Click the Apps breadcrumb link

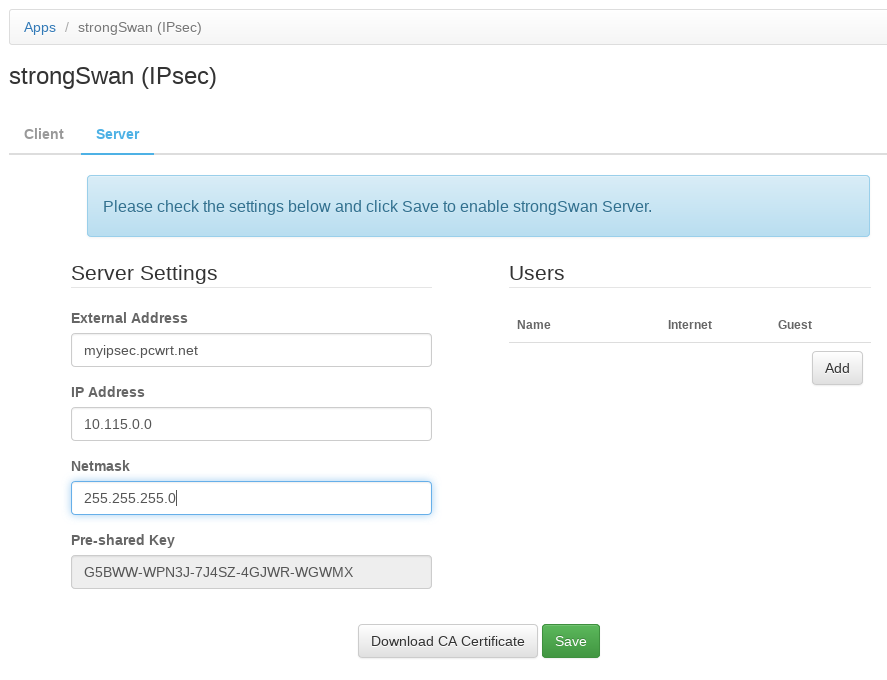coord(40,27)
